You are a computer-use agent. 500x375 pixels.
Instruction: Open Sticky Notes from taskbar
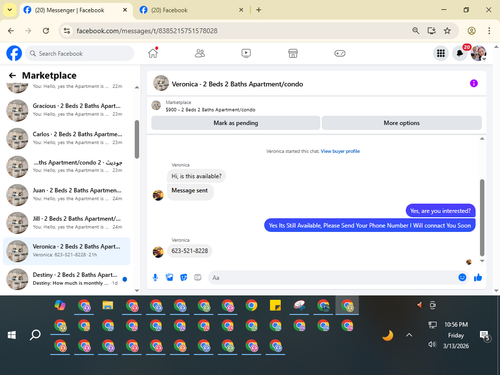click(275, 305)
